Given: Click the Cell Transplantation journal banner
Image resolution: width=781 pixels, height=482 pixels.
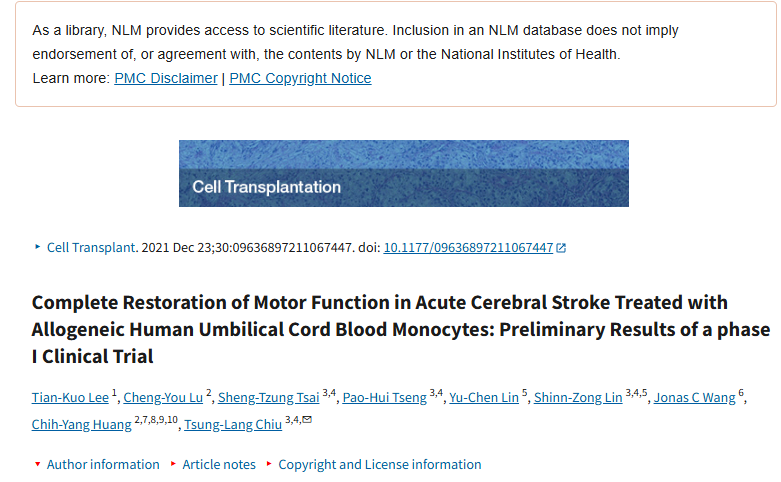Looking at the screenshot, I should (x=403, y=173).
